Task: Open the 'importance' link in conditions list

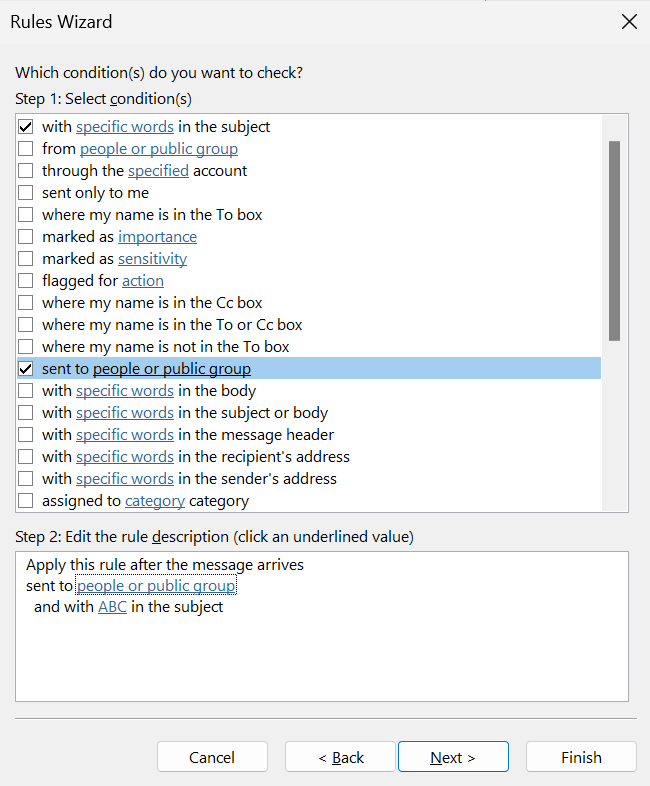Action: click(x=157, y=237)
